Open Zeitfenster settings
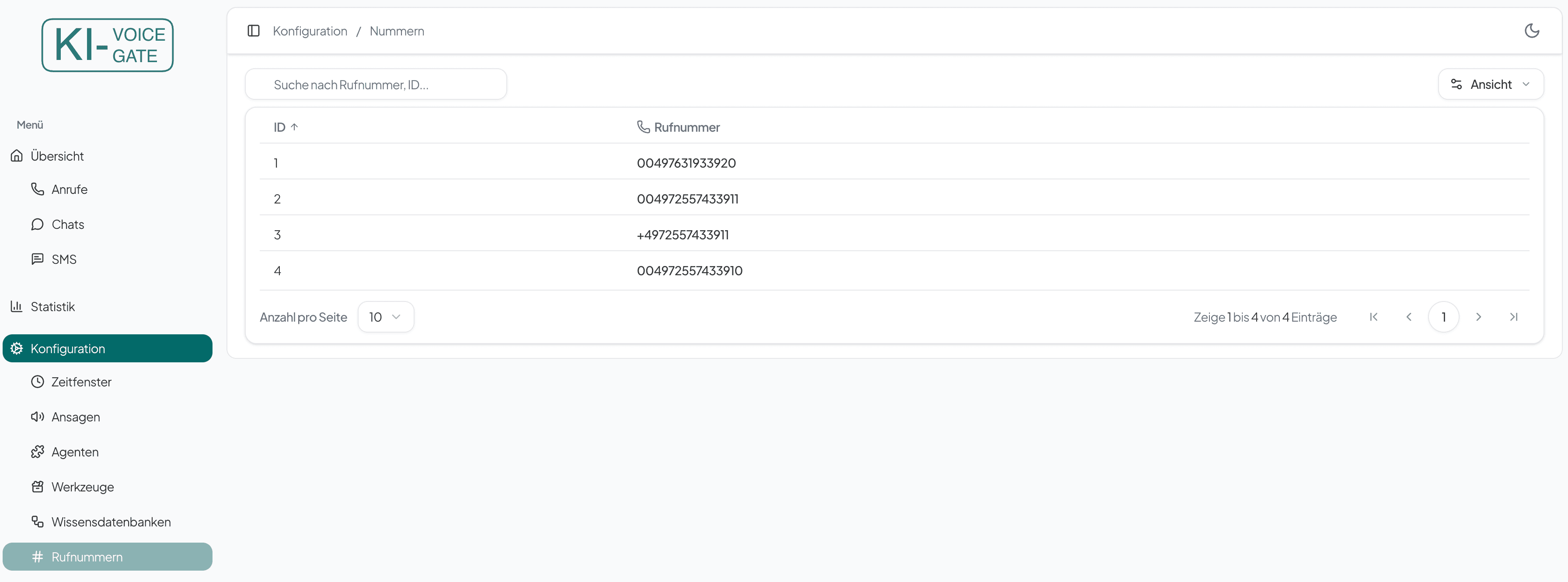 click(x=81, y=382)
